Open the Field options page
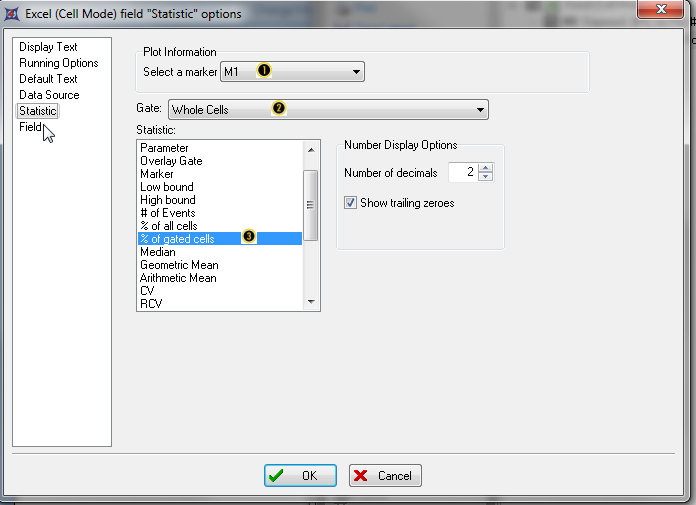 coord(30,127)
